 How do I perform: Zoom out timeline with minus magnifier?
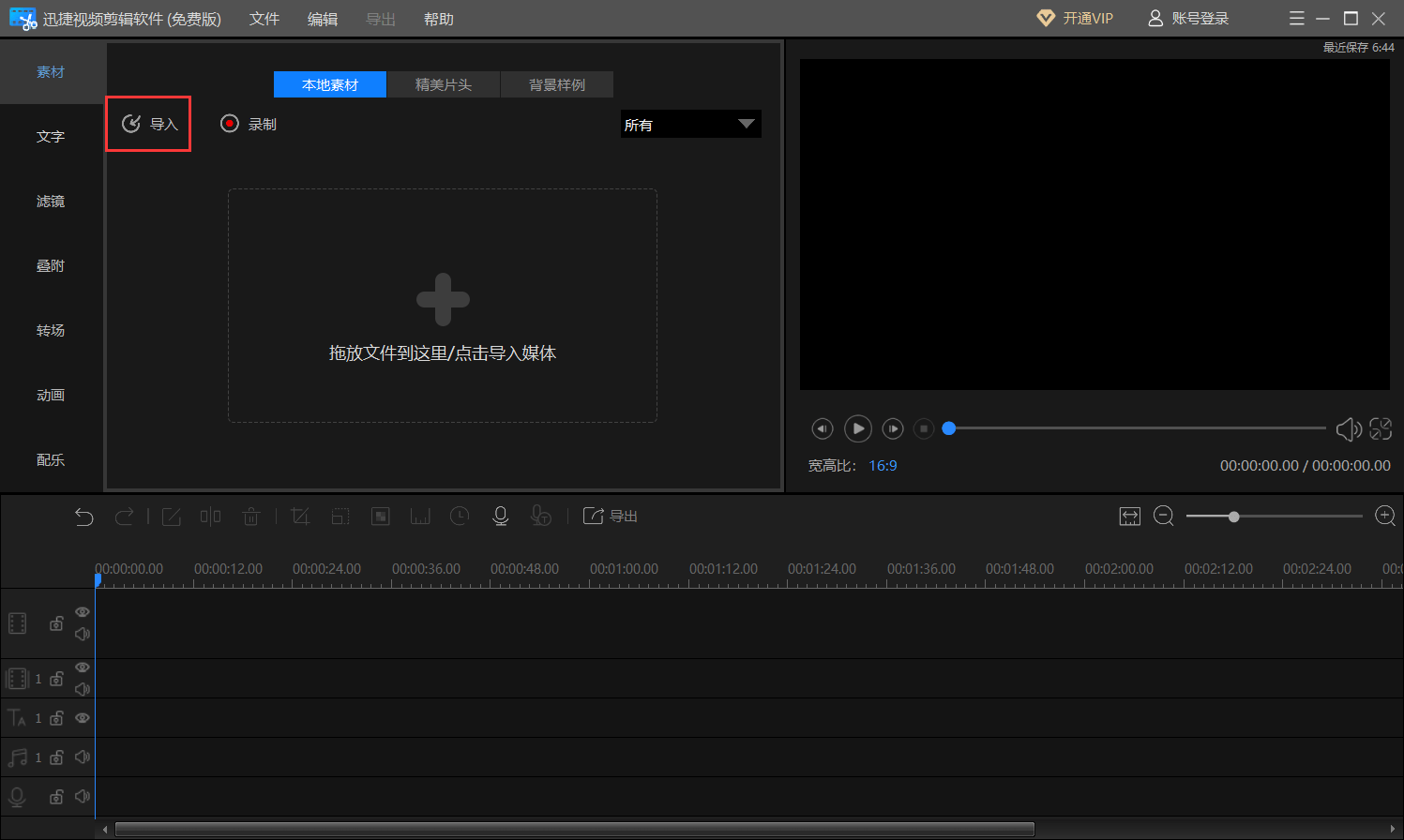1164,517
